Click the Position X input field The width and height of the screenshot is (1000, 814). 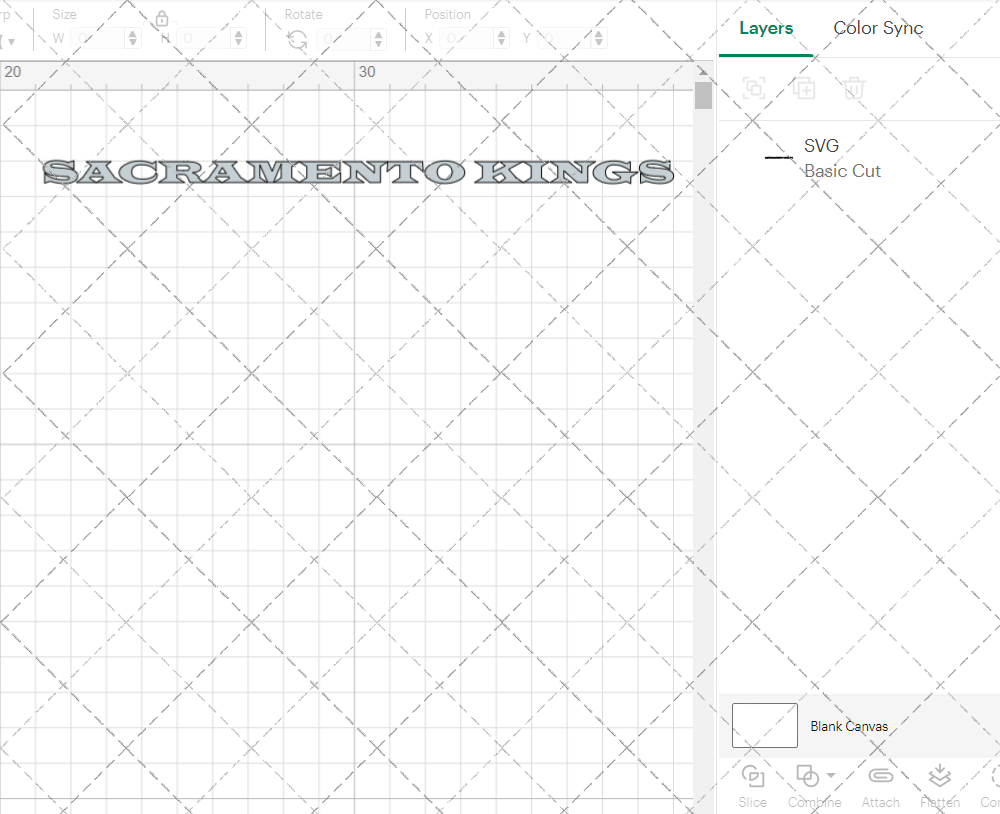[x=467, y=38]
